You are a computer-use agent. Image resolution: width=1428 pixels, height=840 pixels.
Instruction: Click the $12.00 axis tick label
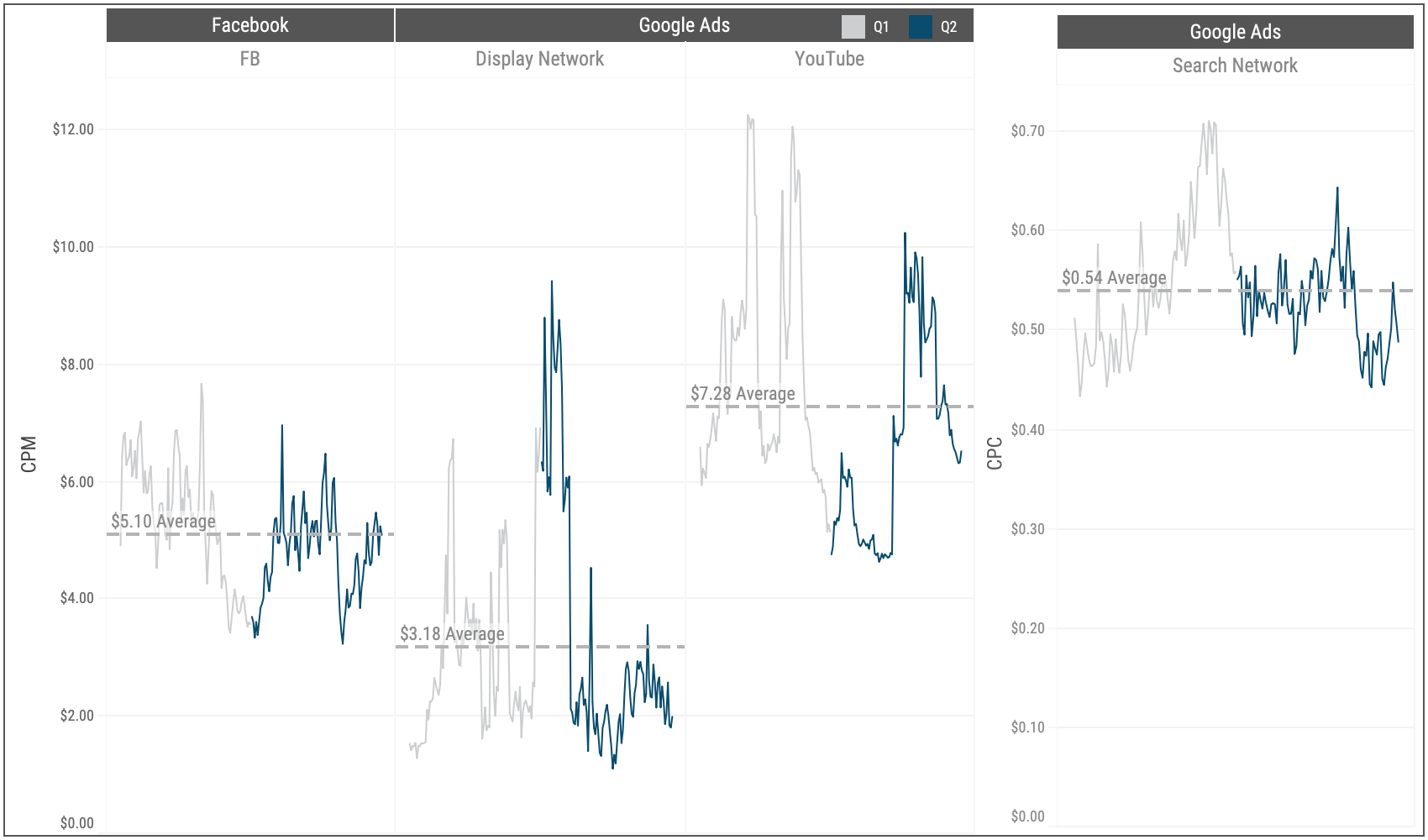click(x=73, y=129)
